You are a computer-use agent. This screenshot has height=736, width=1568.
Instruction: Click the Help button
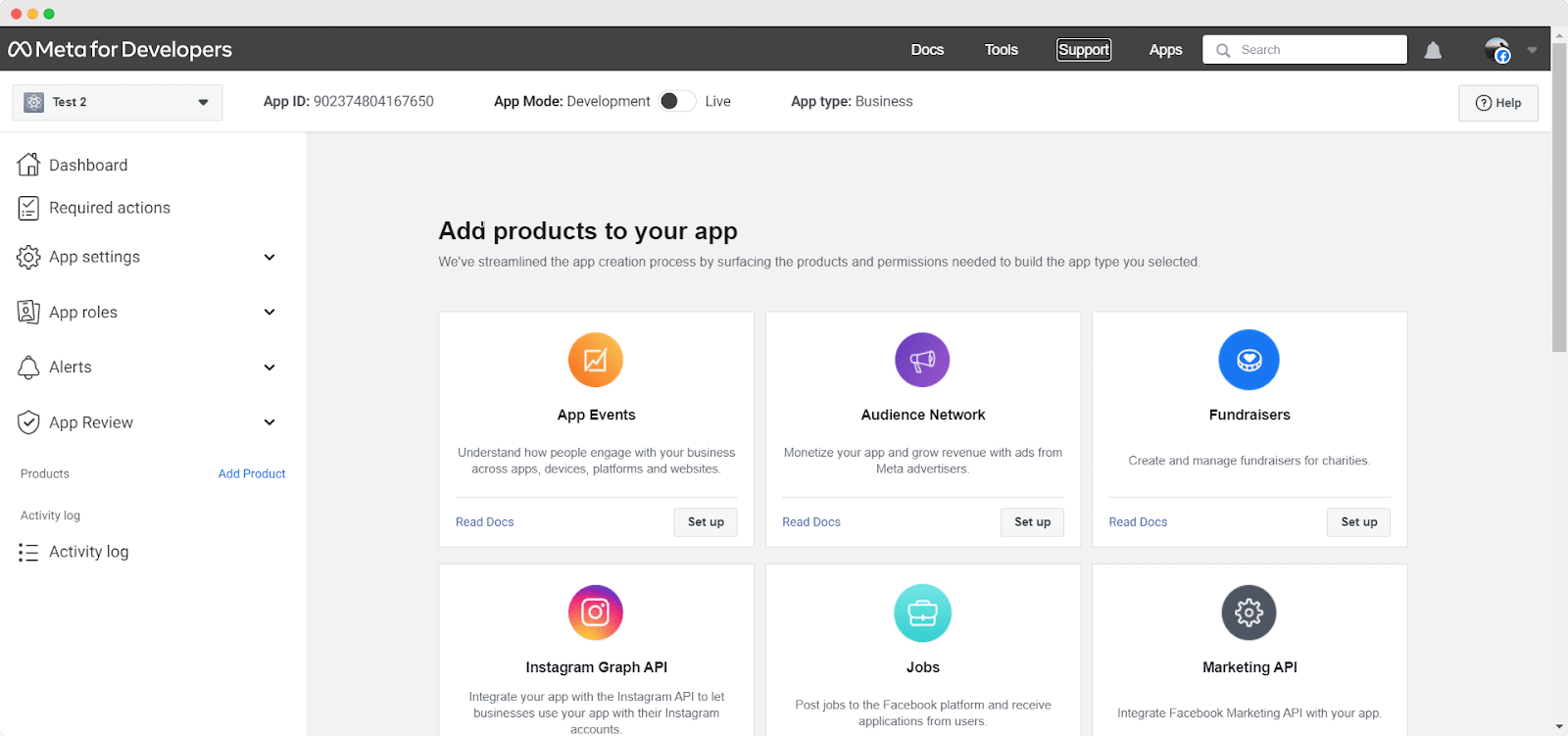[x=1498, y=103]
